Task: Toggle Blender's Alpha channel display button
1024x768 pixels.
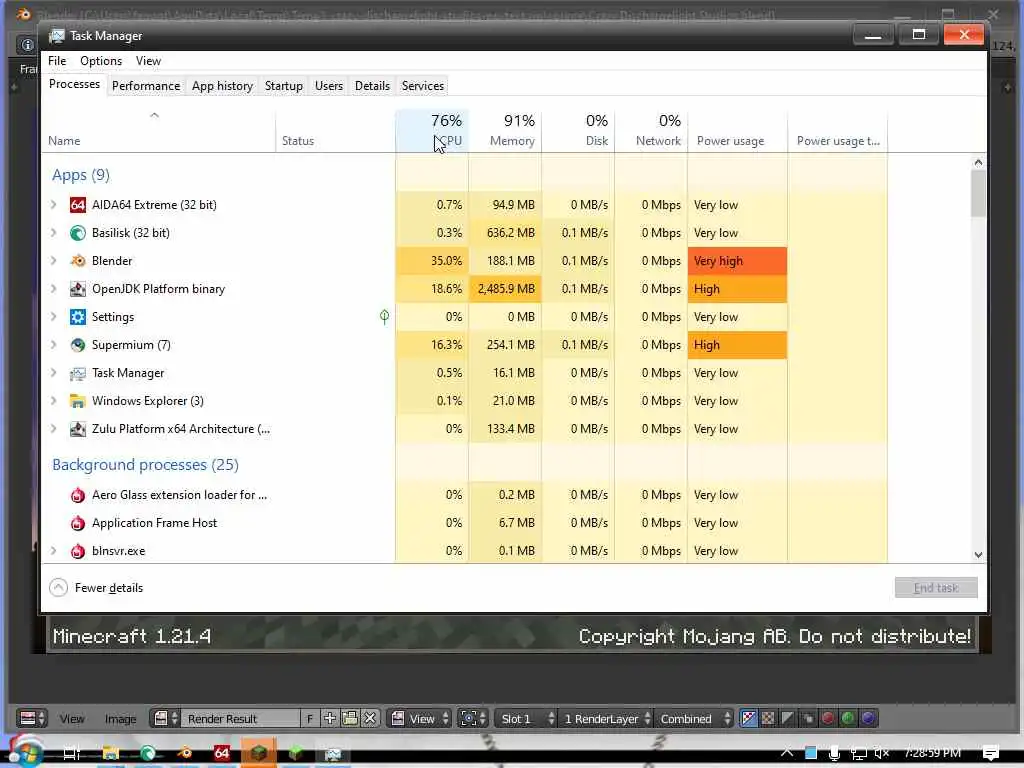Action: (788, 719)
